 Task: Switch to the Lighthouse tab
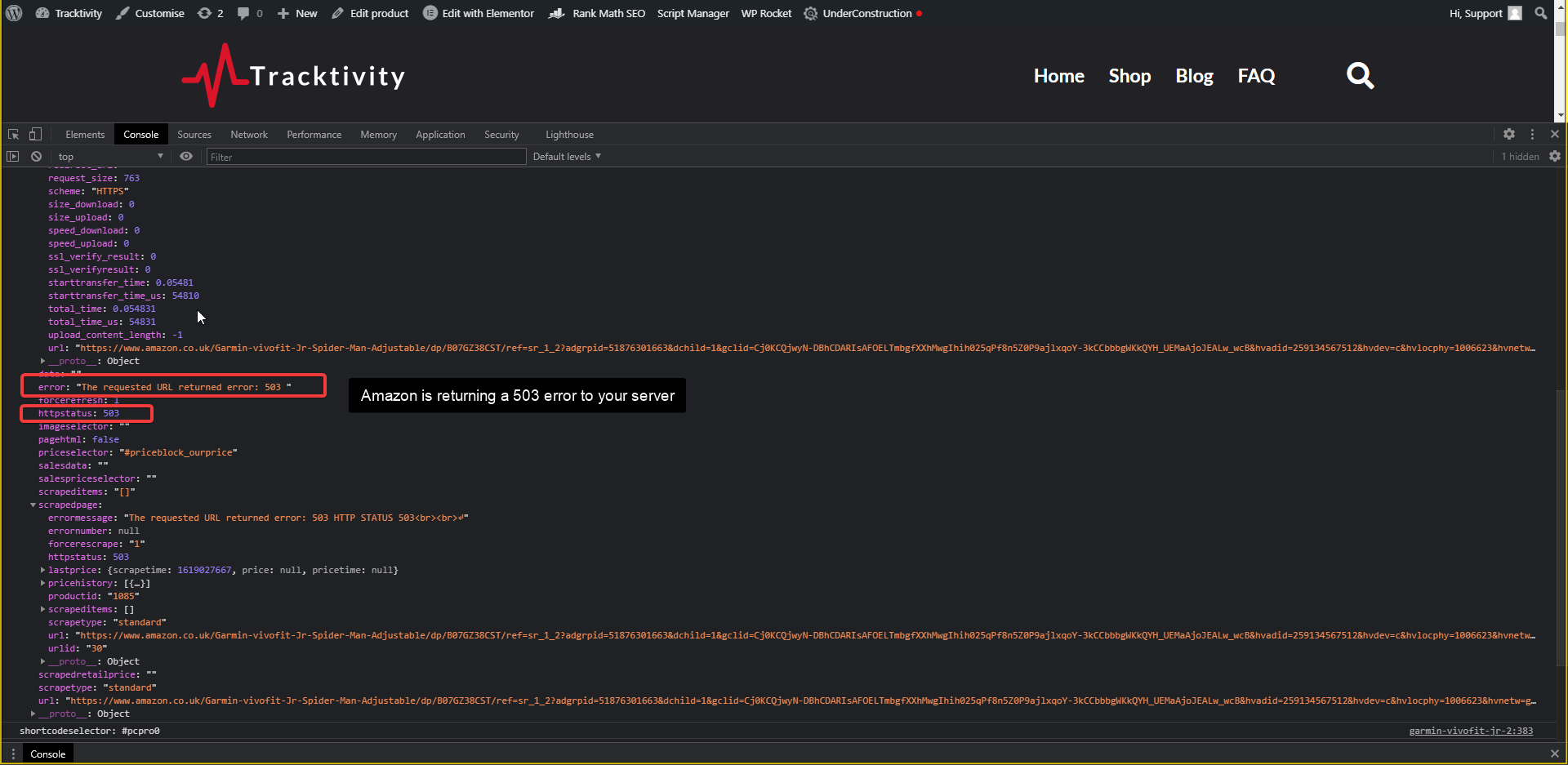(569, 135)
